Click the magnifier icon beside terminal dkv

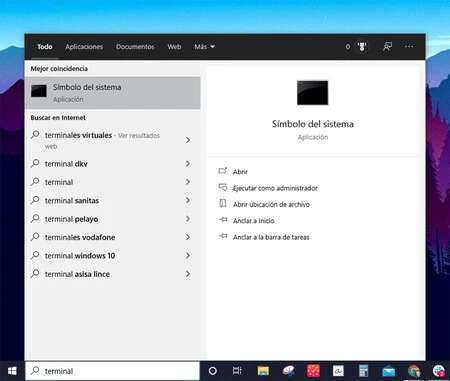(x=35, y=163)
